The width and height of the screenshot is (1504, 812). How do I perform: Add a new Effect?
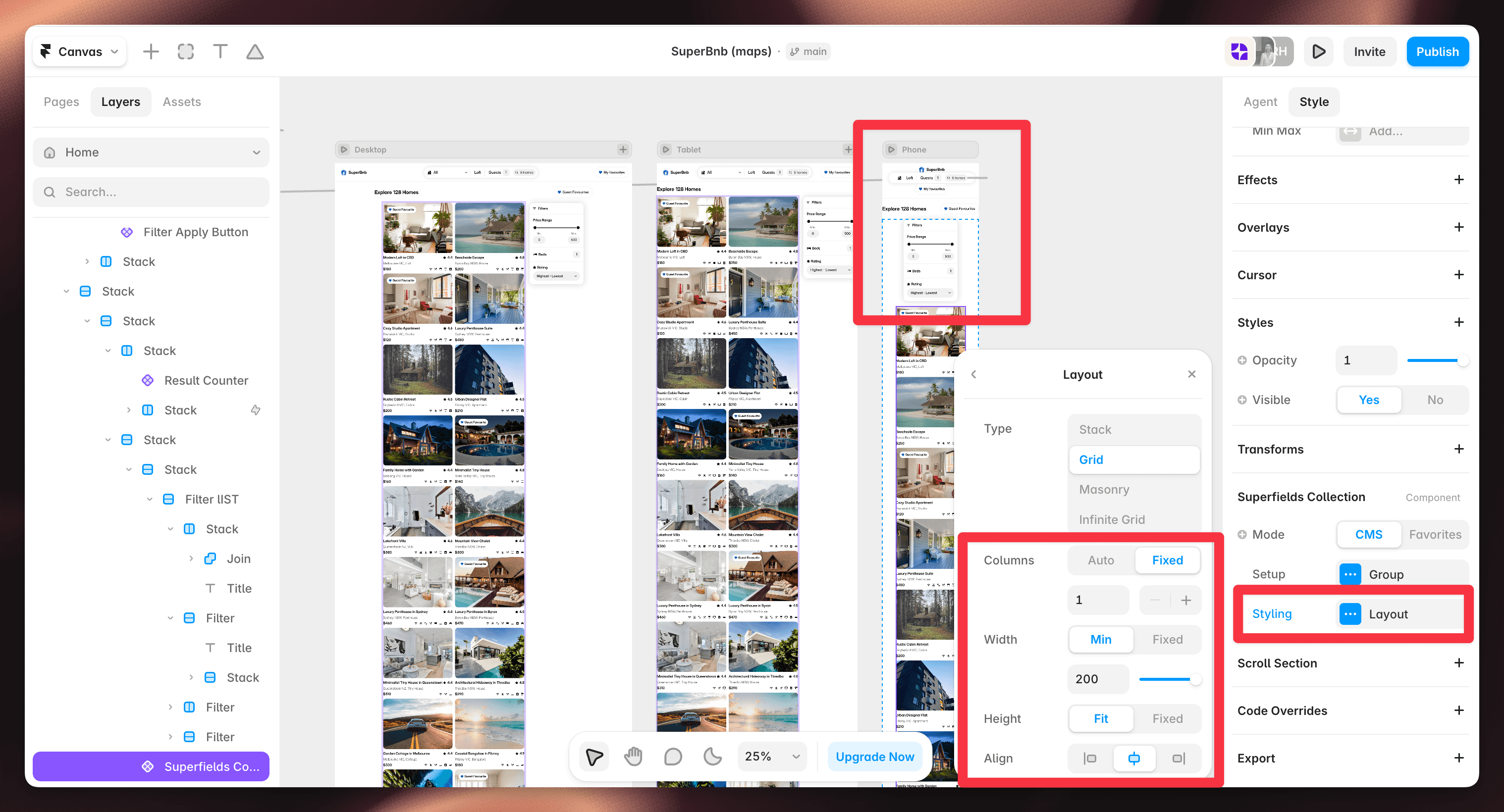click(x=1458, y=180)
